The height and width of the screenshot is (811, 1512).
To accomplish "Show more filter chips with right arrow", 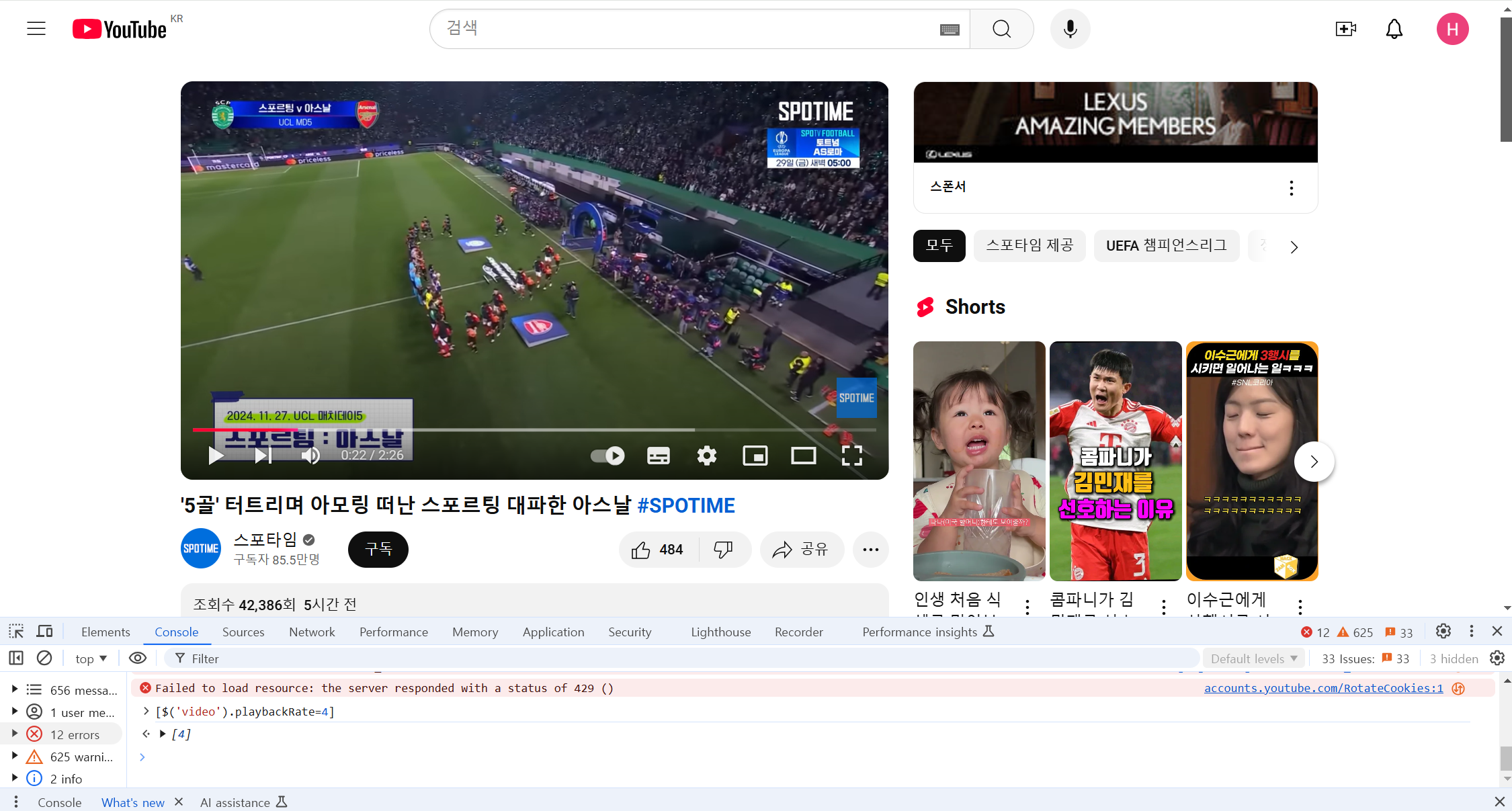I will pyautogui.click(x=1294, y=247).
